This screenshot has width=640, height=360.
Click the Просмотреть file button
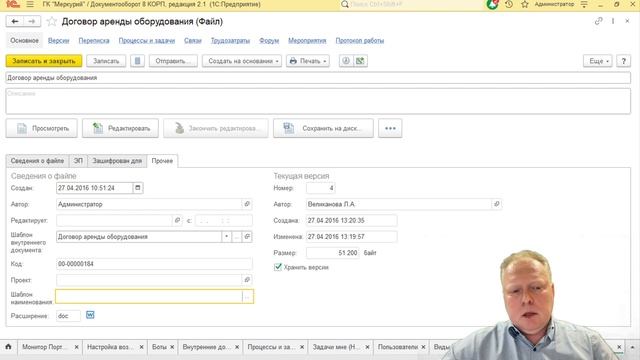(42, 128)
